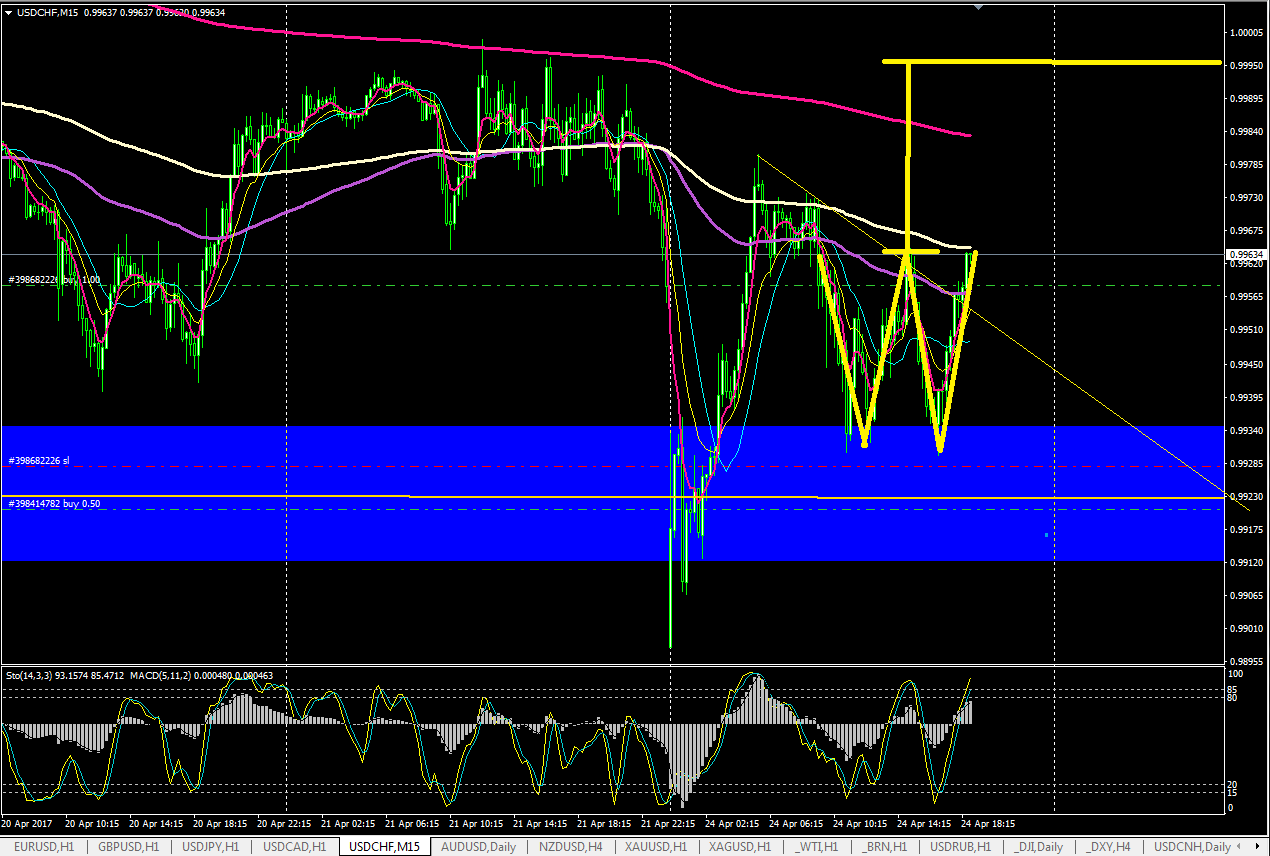The width and height of the screenshot is (1270, 856).
Task: Click the active USDCHF,M15 tab
Action: pos(385,847)
